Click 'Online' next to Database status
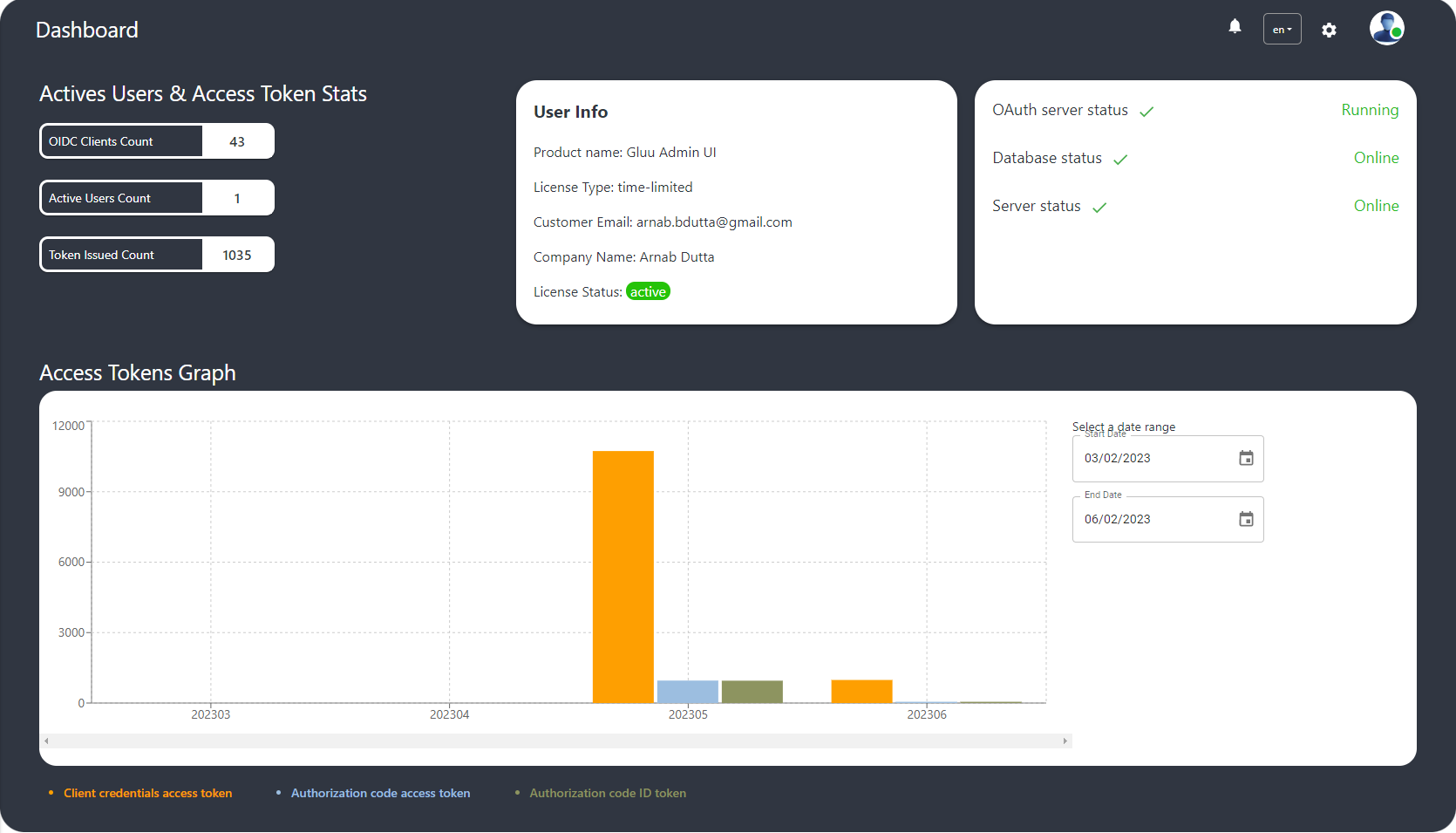 [x=1376, y=158]
